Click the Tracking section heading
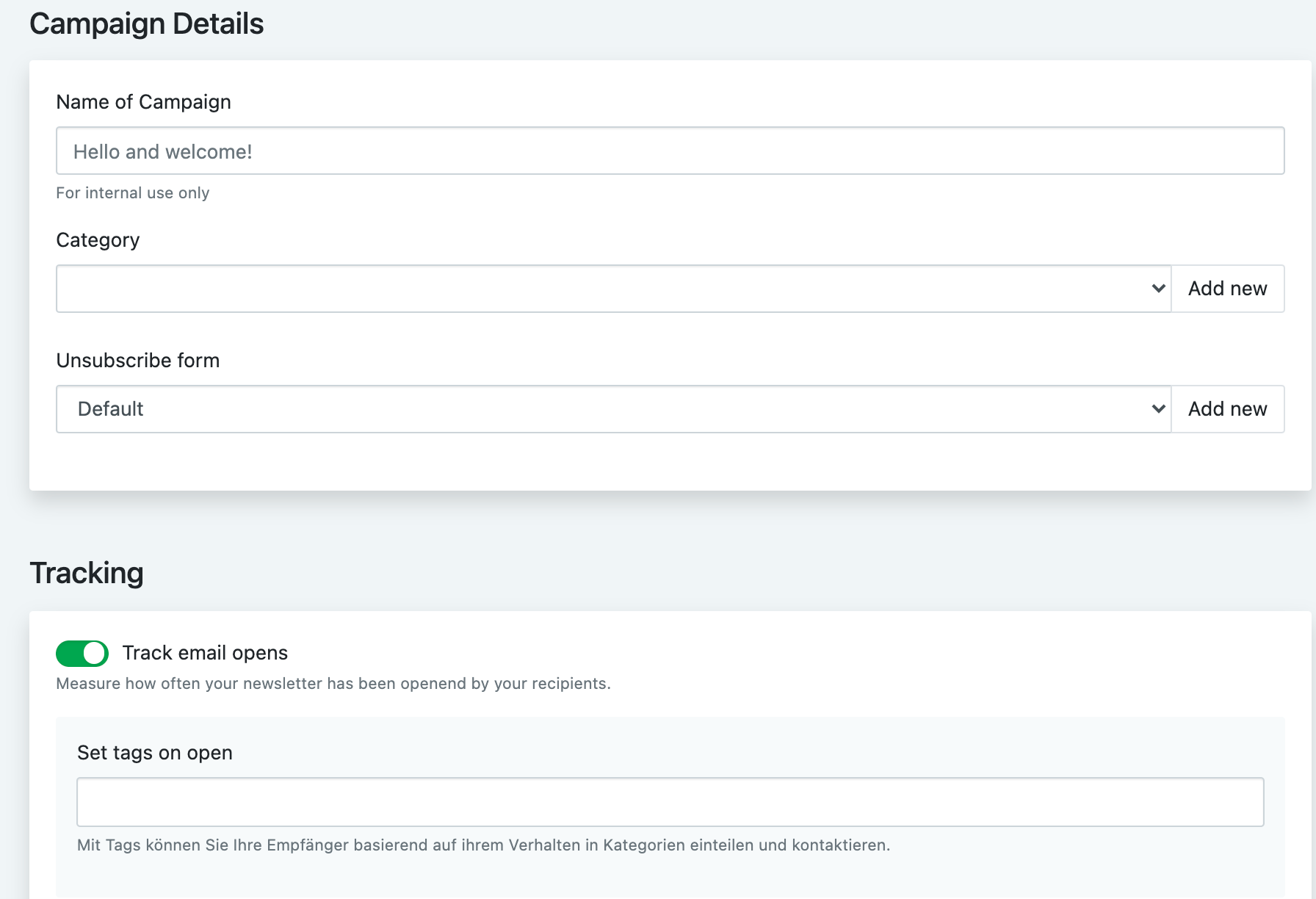Screen dimensions: 1316x899 click(x=87, y=573)
